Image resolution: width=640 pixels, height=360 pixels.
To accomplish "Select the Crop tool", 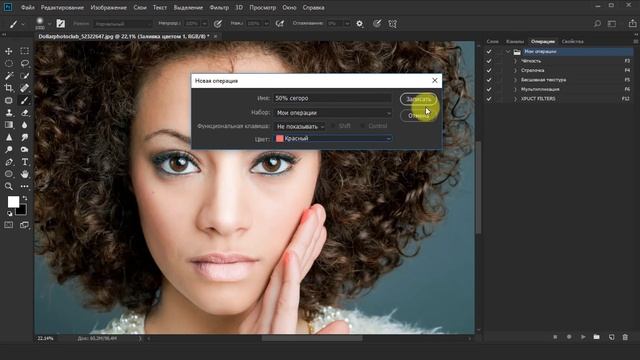I will click(9, 88).
